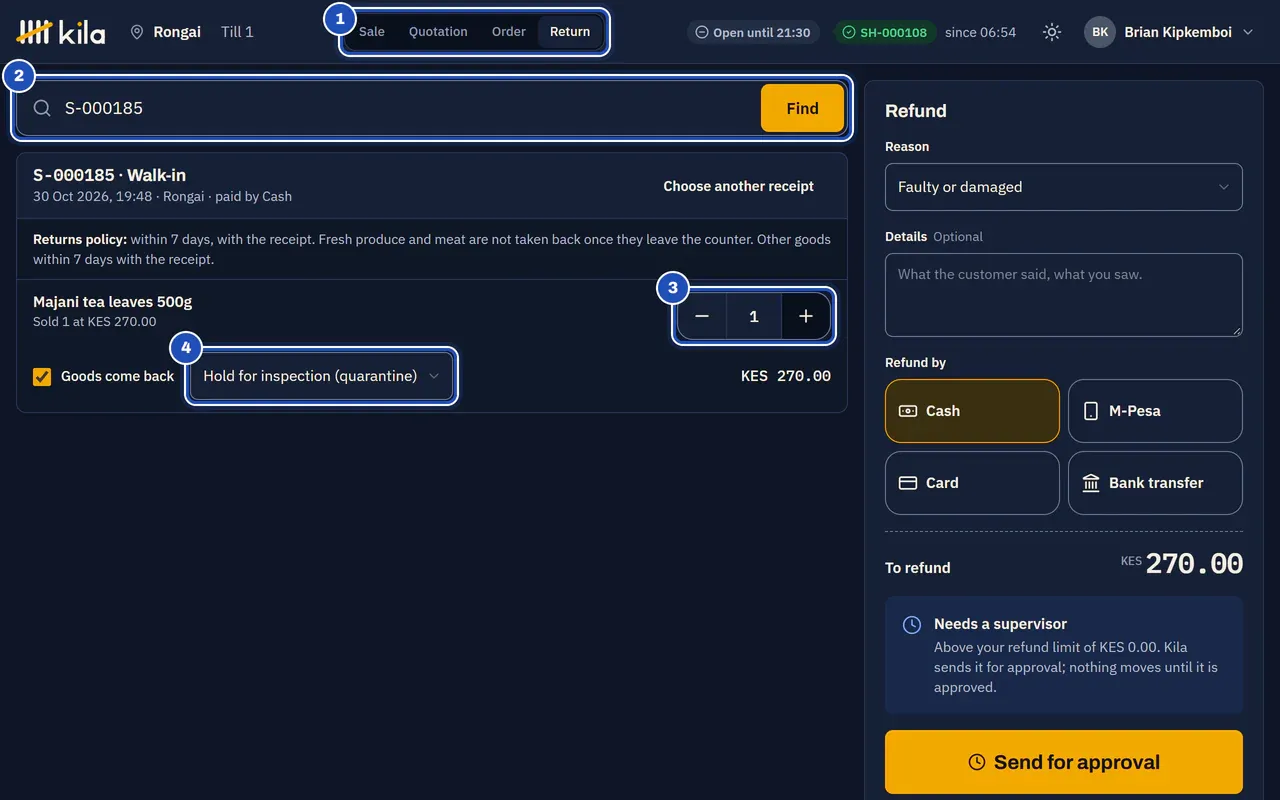This screenshot has width=1280, height=800.
Task: Switch to the Sale tab
Action: point(372,32)
